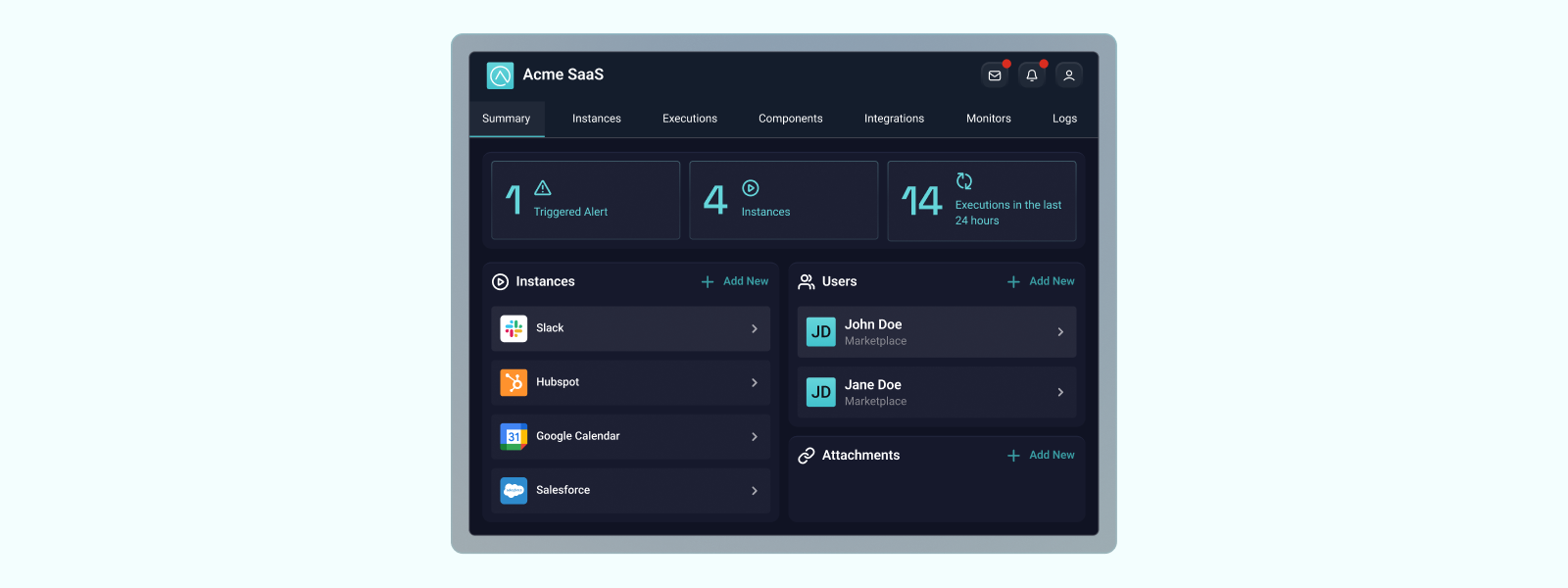Image resolution: width=1568 pixels, height=588 pixels.
Task: Click the Google Calendar app icon
Action: click(x=514, y=436)
